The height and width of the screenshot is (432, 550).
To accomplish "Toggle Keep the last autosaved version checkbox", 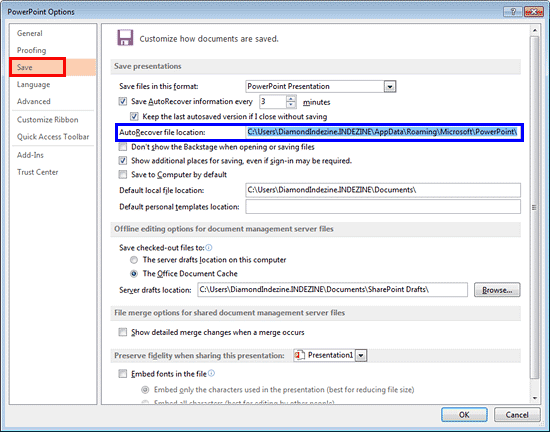I will pyautogui.click(x=134, y=116).
